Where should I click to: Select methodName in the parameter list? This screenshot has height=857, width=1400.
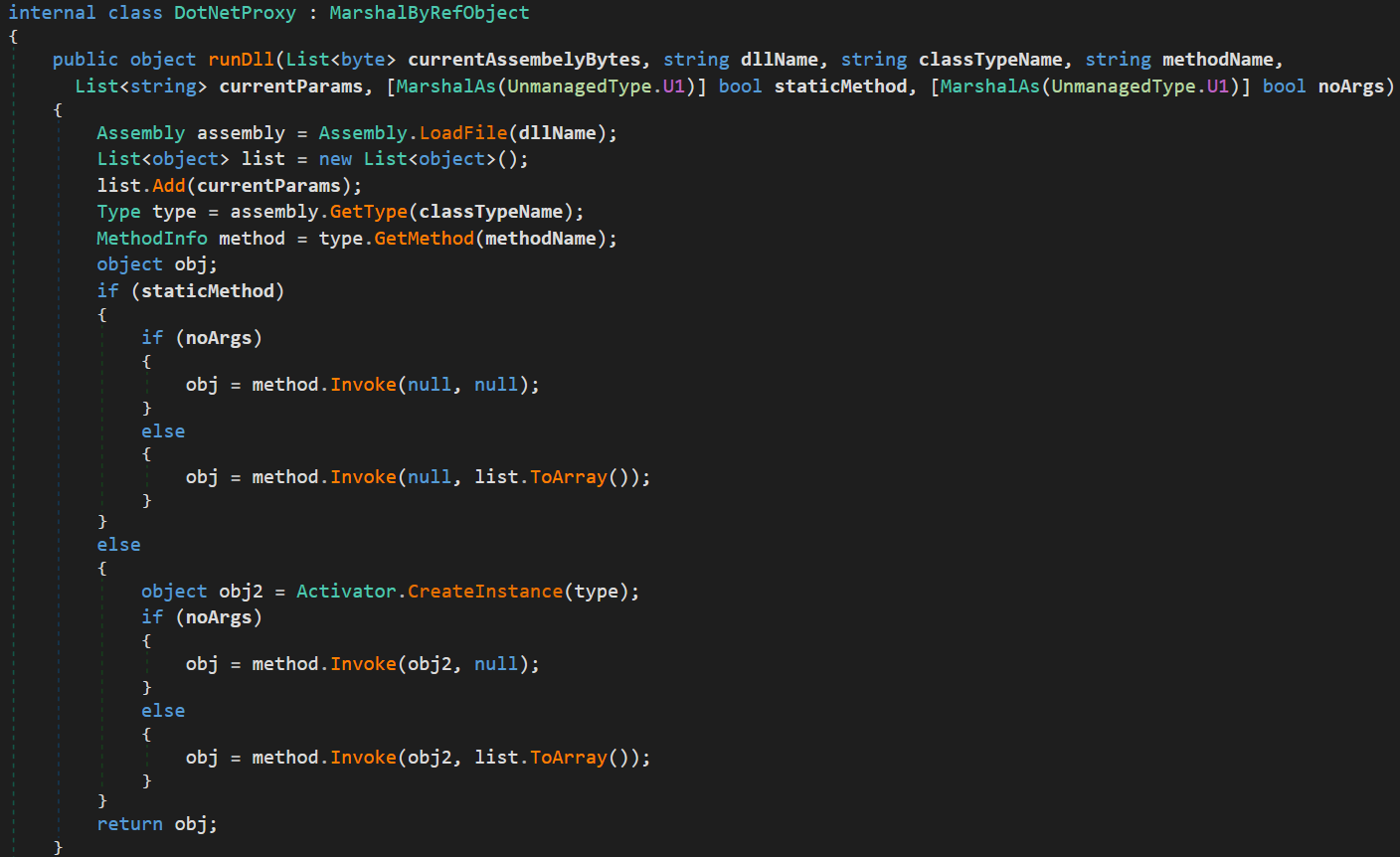(1218, 60)
